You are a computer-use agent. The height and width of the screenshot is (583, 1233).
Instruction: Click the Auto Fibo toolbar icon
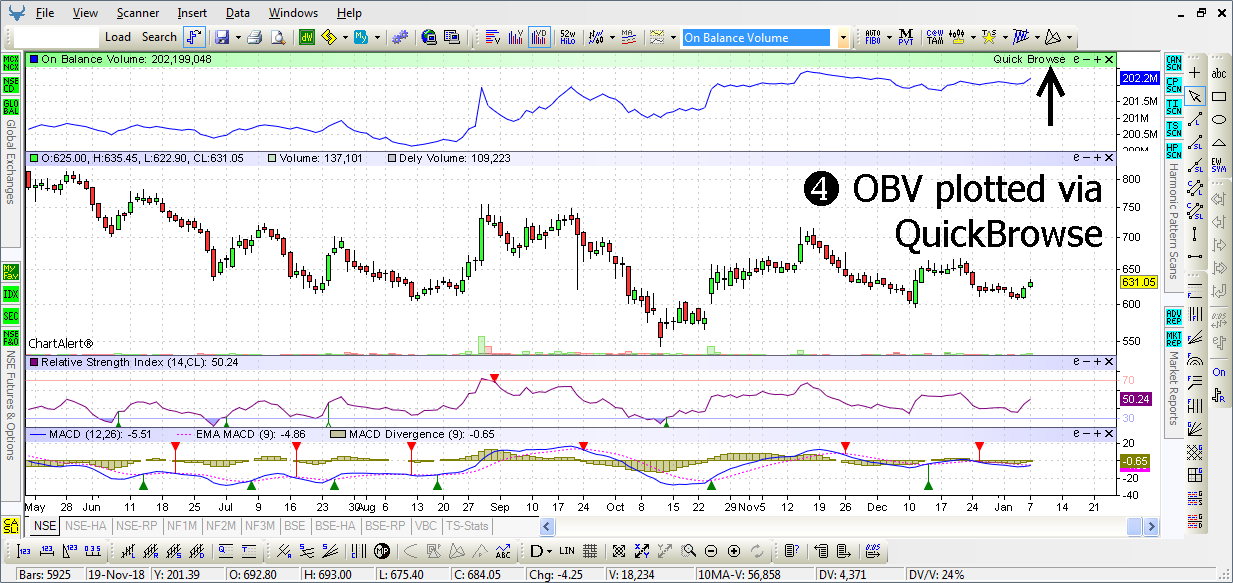pos(872,37)
